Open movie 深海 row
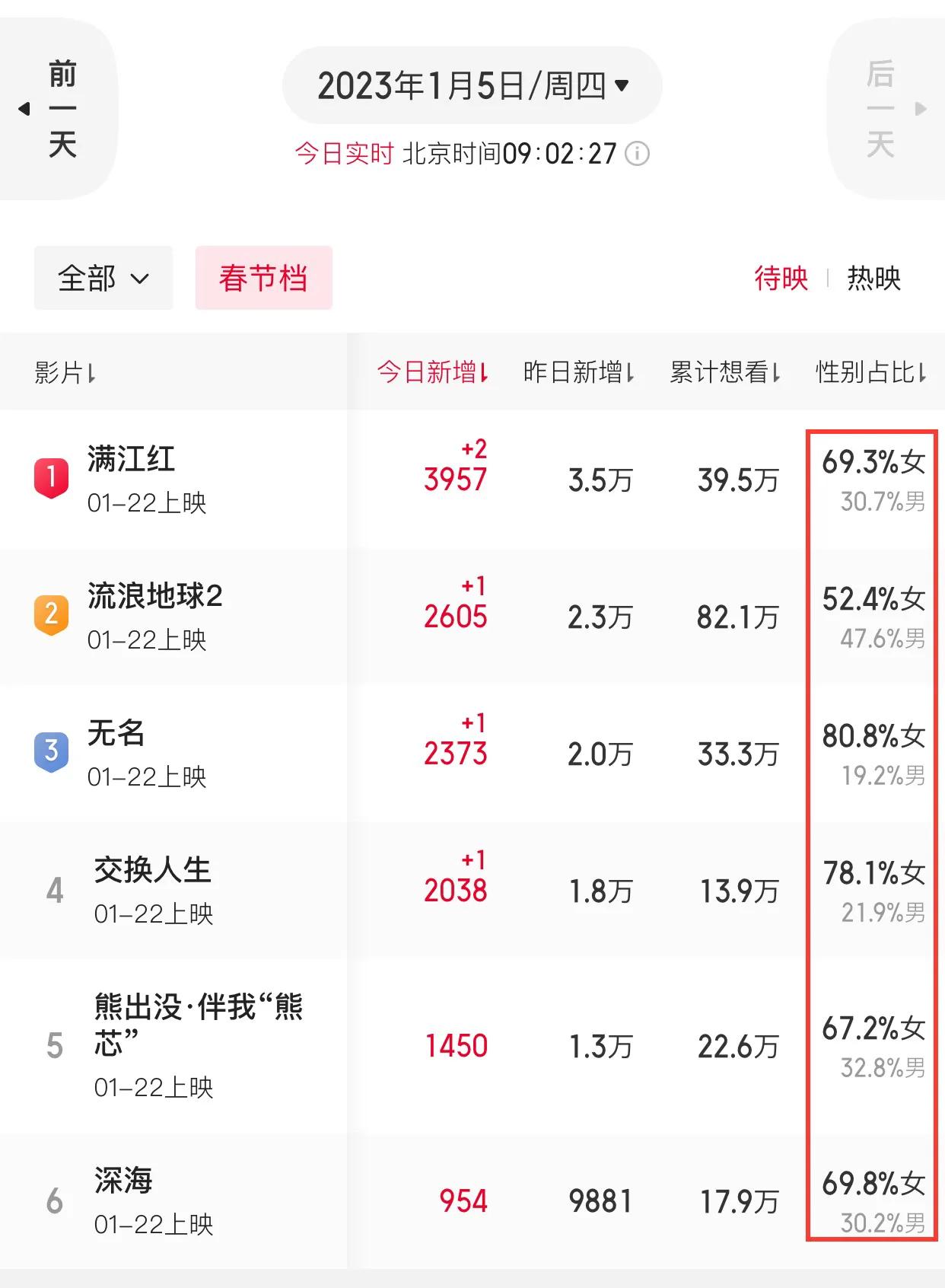Viewport: 945px width, 1288px height. point(473,1201)
